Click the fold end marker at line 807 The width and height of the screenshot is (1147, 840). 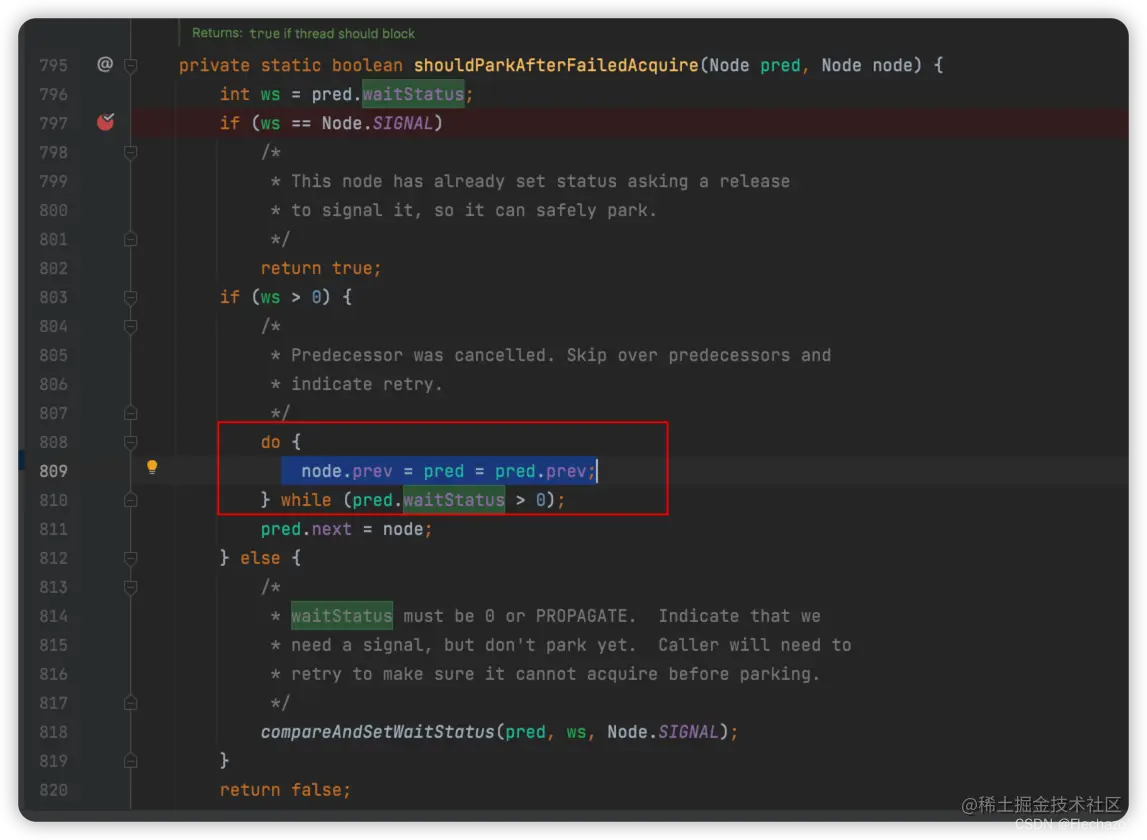coord(131,413)
